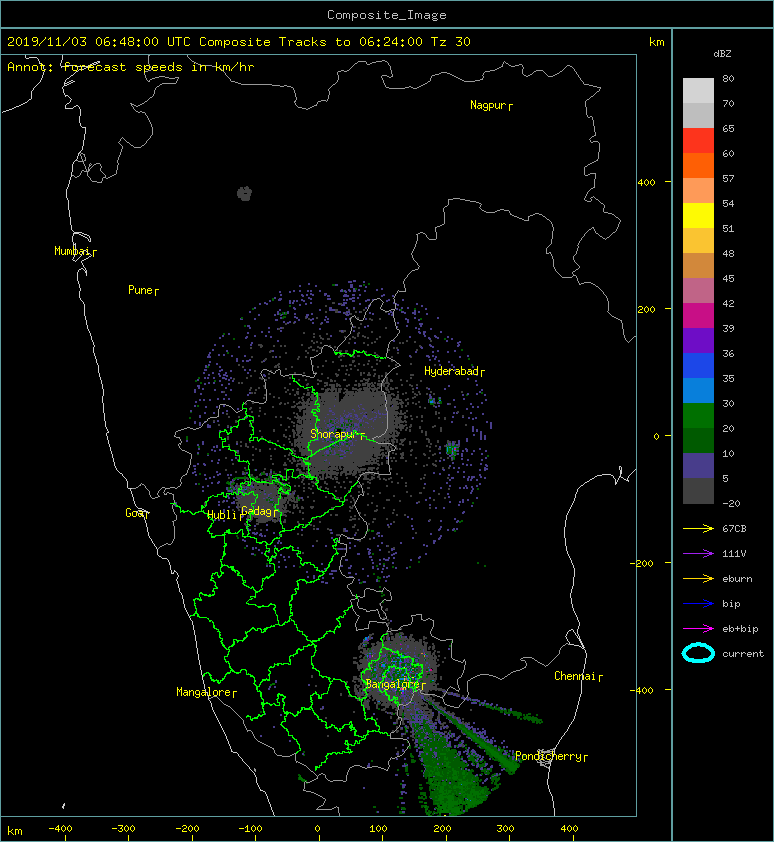Click the purple 111V arrow legend icon
Screen dimensions: 774x842
pos(698,553)
